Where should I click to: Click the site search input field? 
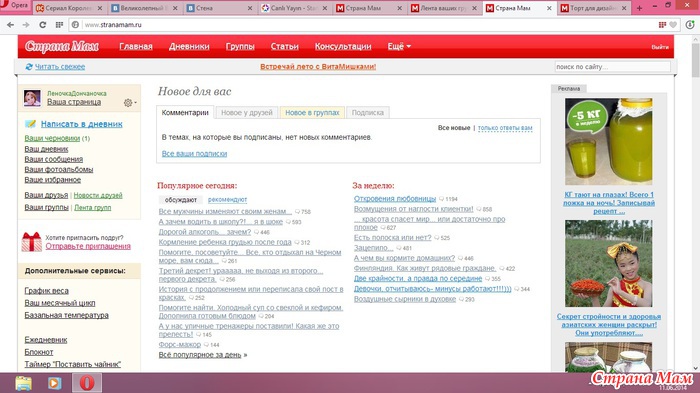(612, 67)
